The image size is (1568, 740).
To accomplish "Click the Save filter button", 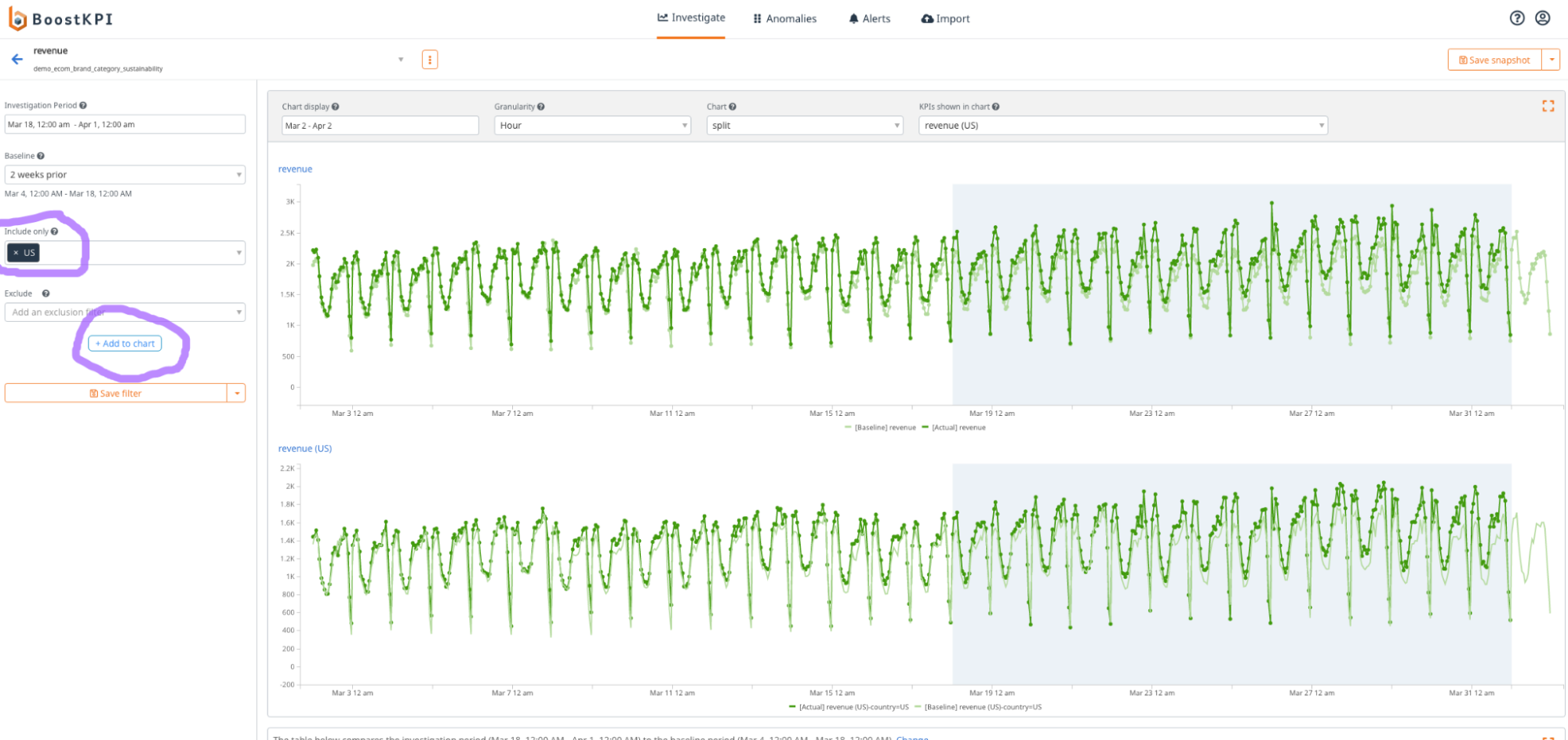I will coord(116,393).
